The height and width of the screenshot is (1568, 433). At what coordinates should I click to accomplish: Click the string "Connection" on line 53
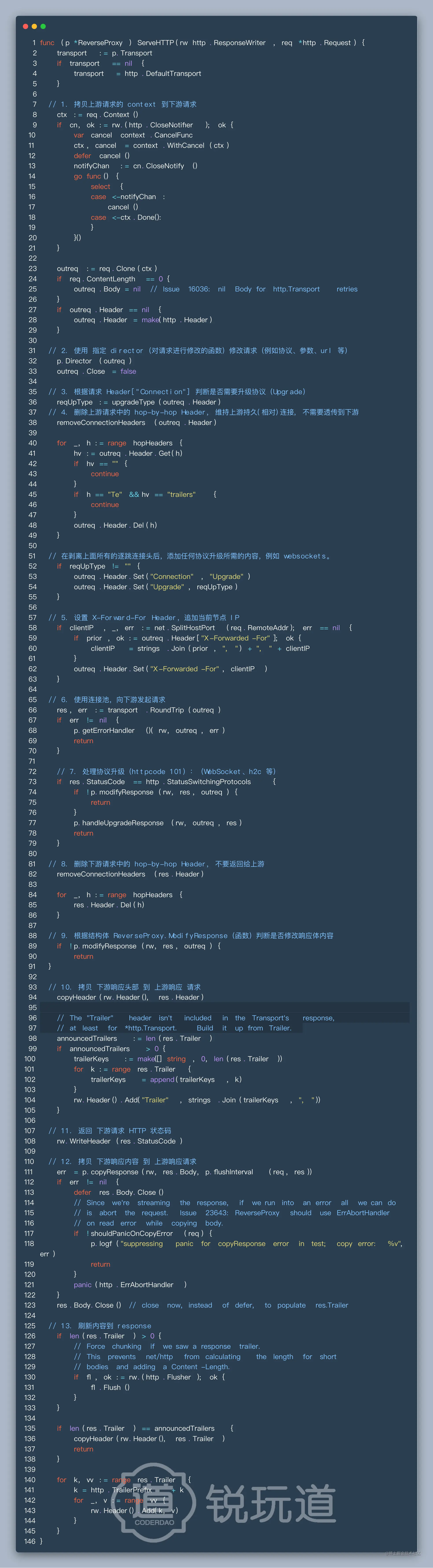tap(172, 576)
